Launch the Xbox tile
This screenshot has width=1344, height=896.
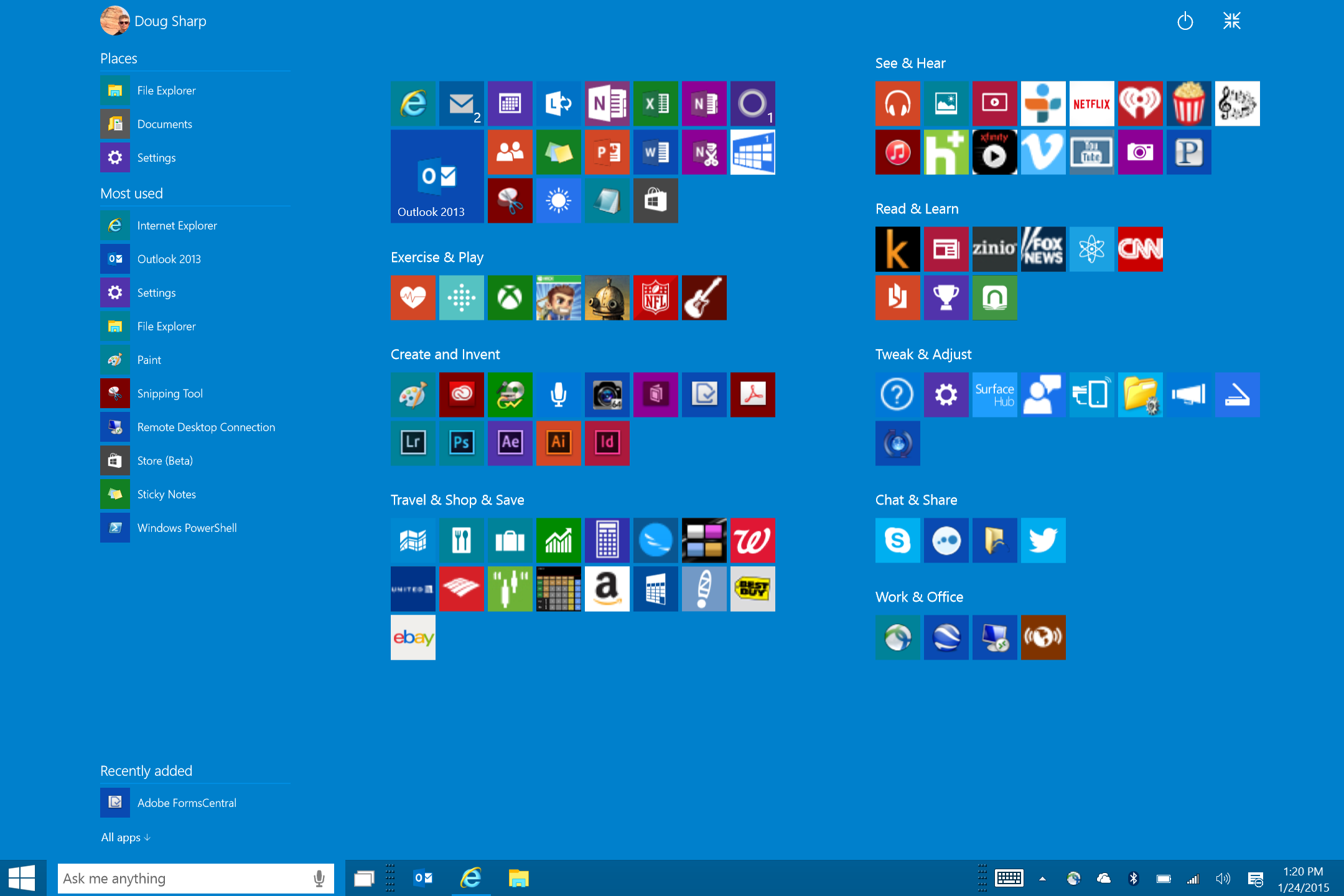click(510, 298)
